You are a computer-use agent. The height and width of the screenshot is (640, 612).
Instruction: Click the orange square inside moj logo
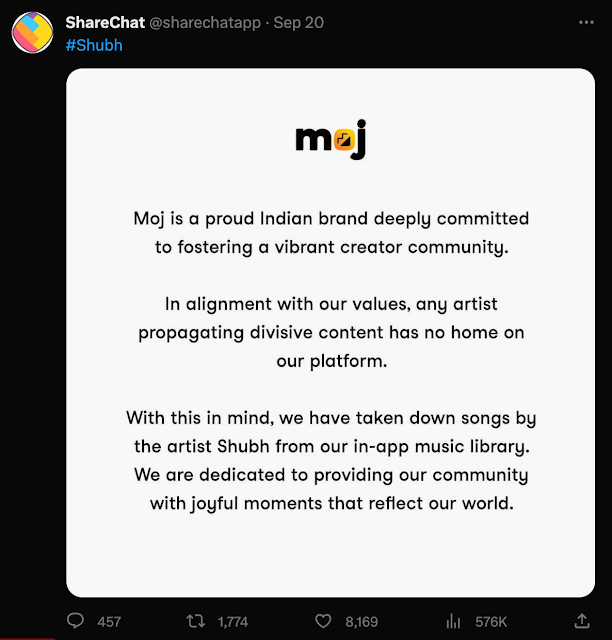344,140
